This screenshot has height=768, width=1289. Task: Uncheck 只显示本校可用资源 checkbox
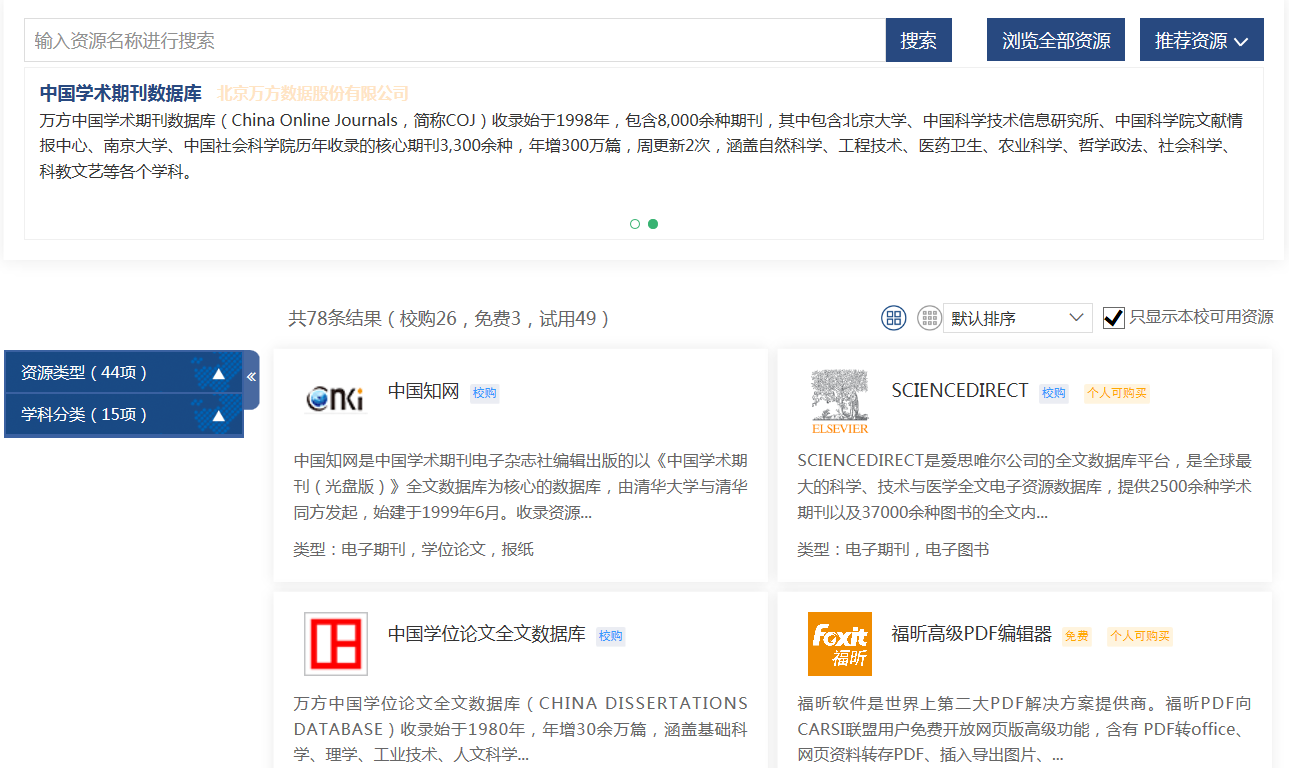point(1113,318)
